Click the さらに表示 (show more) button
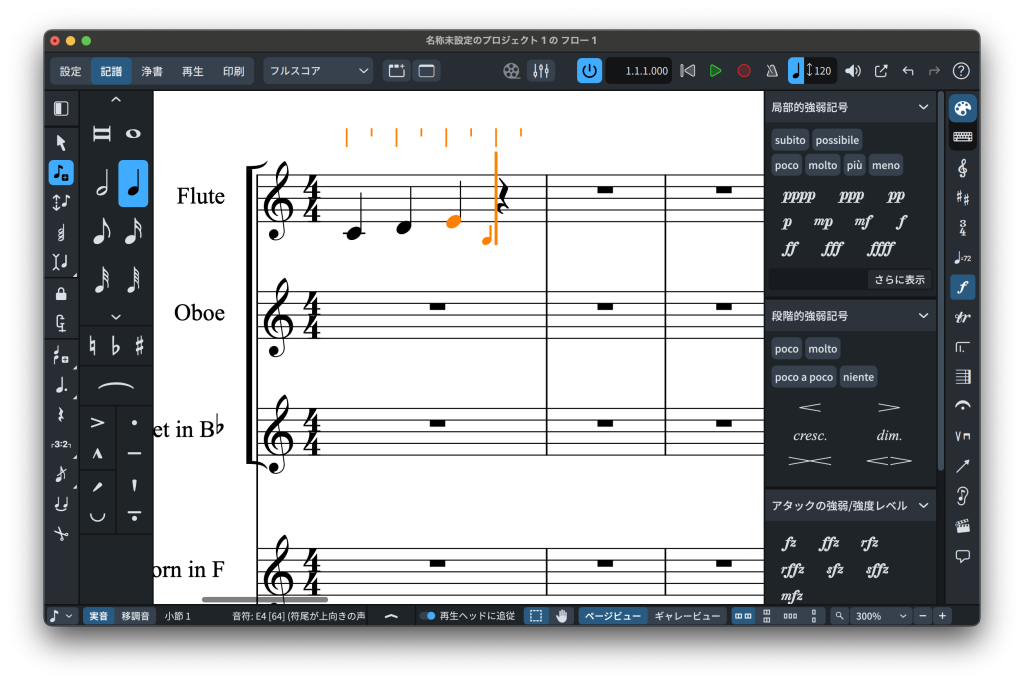Screen dimensions: 1024x684 click(x=899, y=280)
